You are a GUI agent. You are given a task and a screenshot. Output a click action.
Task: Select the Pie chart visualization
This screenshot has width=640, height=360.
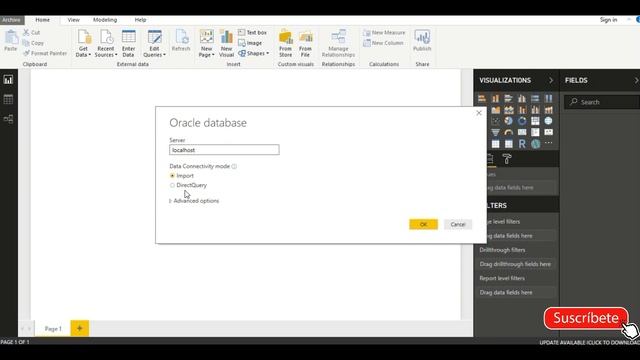click(509, 121)
